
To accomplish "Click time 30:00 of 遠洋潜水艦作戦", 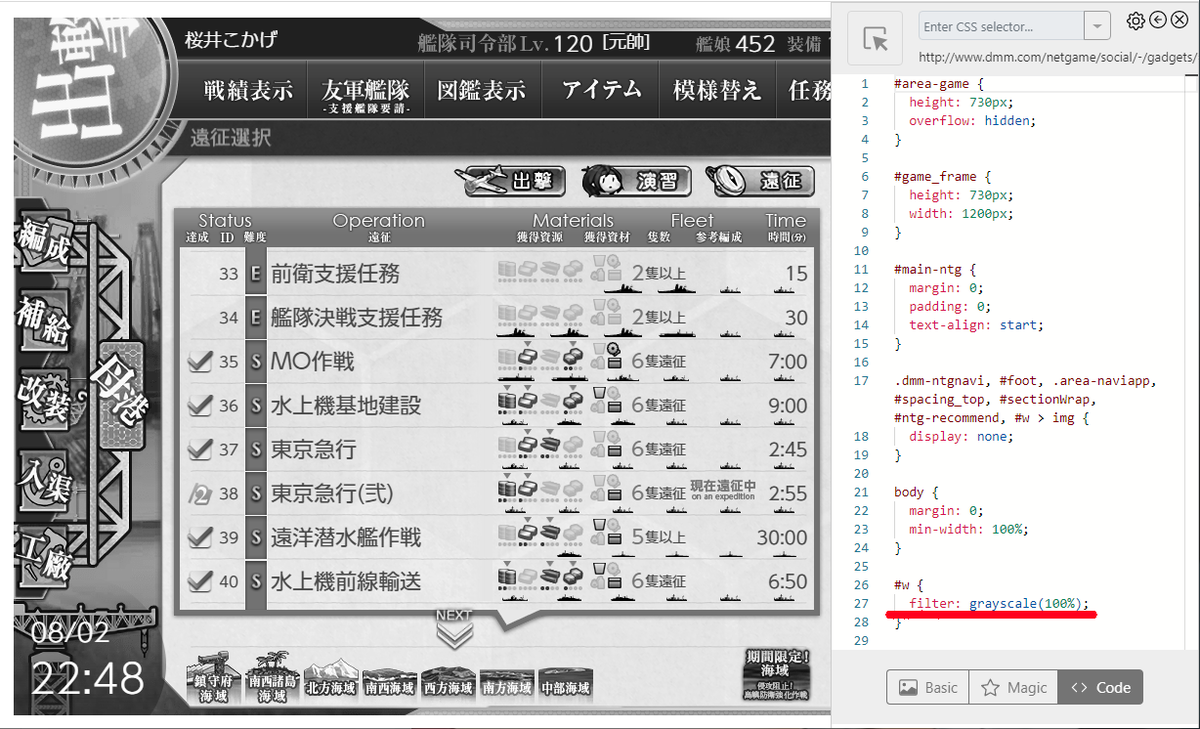I will pos(781,538).
